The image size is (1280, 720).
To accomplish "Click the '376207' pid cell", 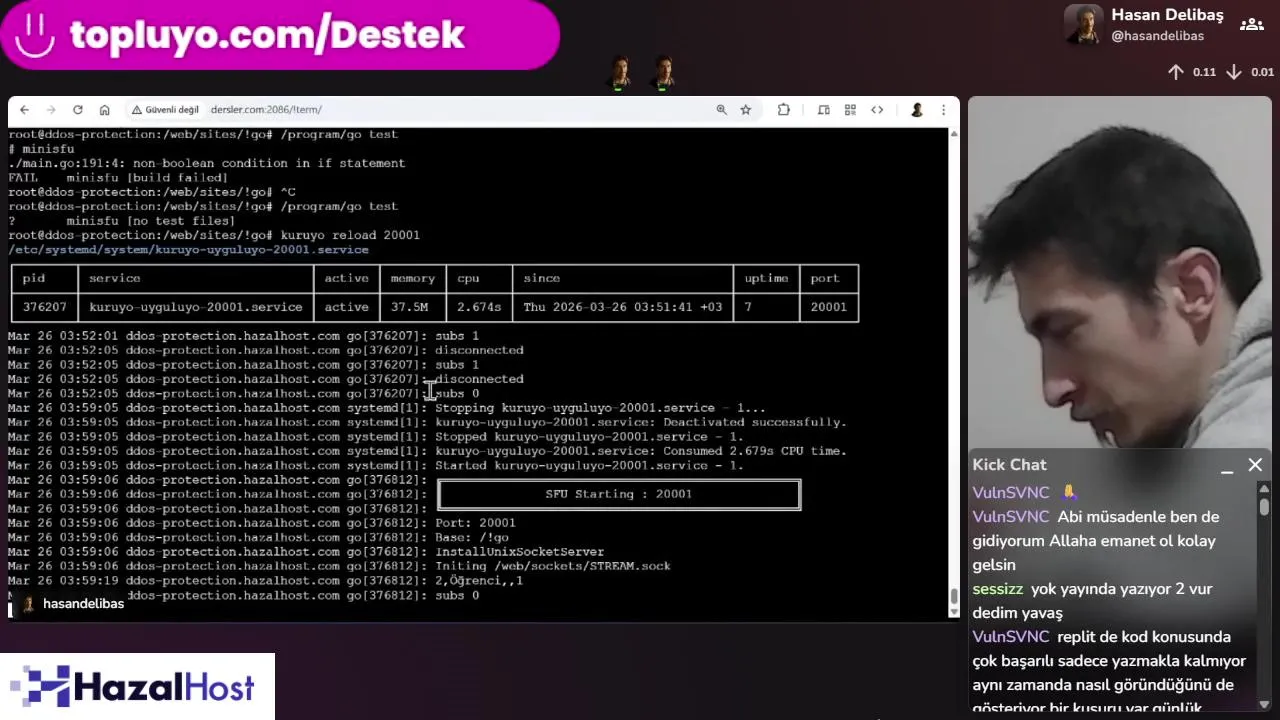I will (44, 307).
